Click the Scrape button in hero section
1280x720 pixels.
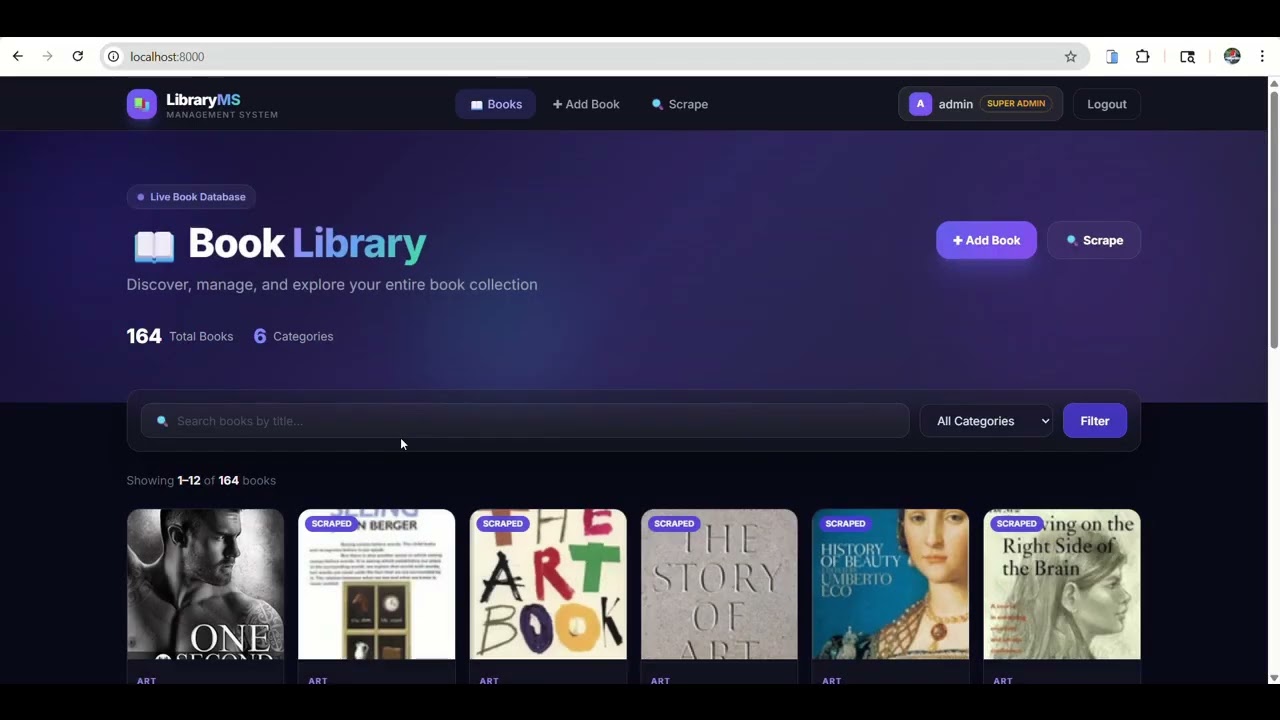(1094, 240)
